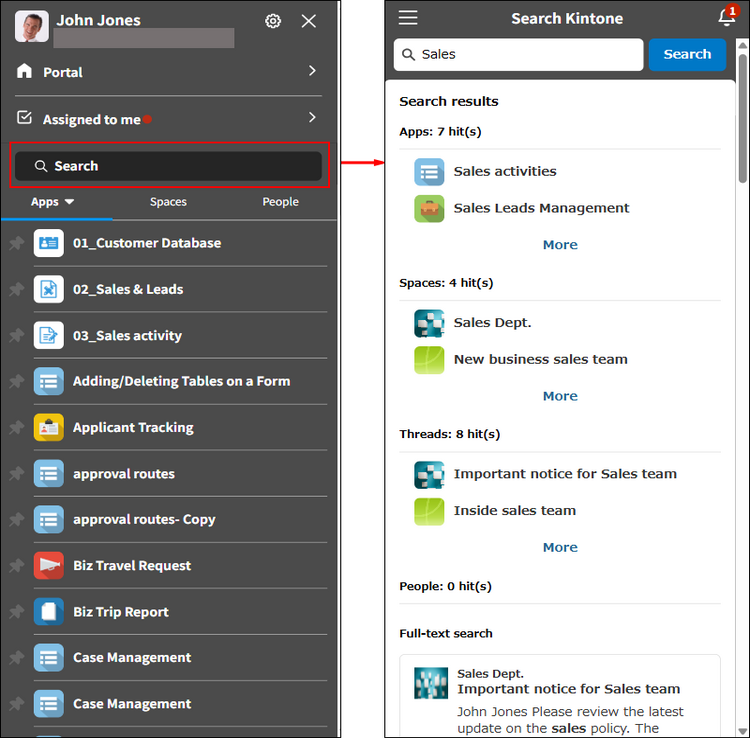This screenshot has width=750, height=738.
Task: Show More threads results
Action: 560,547
